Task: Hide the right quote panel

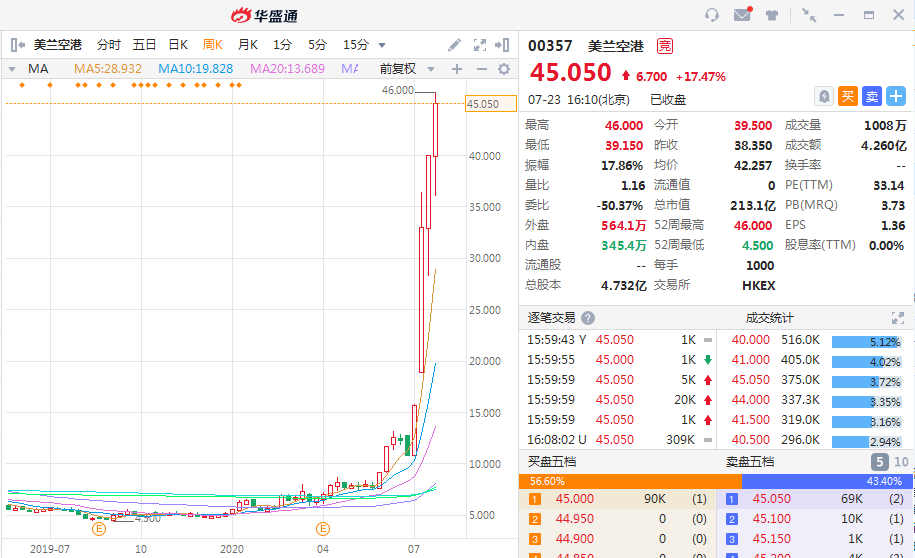Action: coord(502,45)
